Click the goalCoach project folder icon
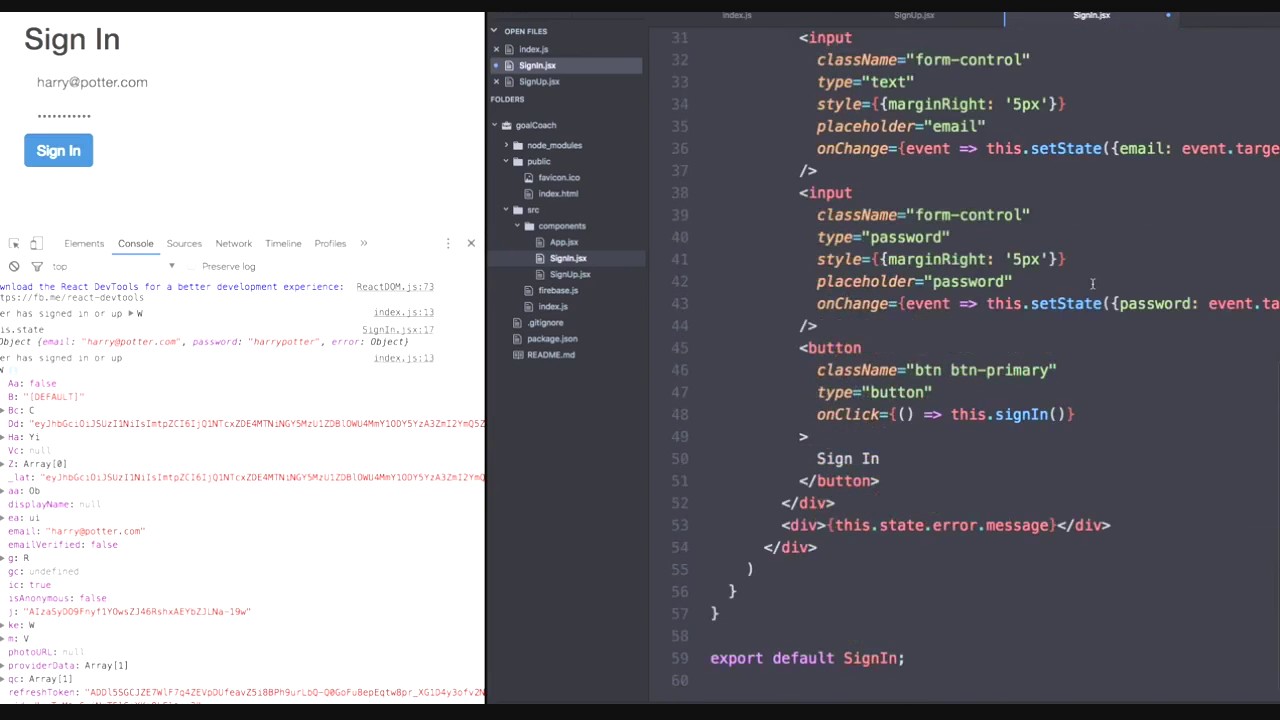Screen dimensions: 1280x720 [506, 125]
